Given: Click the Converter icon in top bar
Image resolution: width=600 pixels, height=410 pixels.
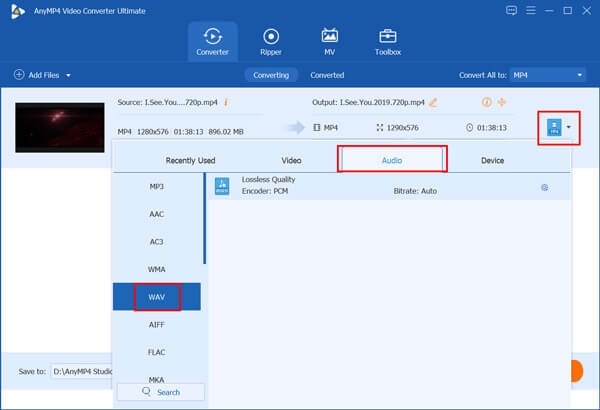Looking at the screenshot, I should pyautogui.click(x=213, y=36).
